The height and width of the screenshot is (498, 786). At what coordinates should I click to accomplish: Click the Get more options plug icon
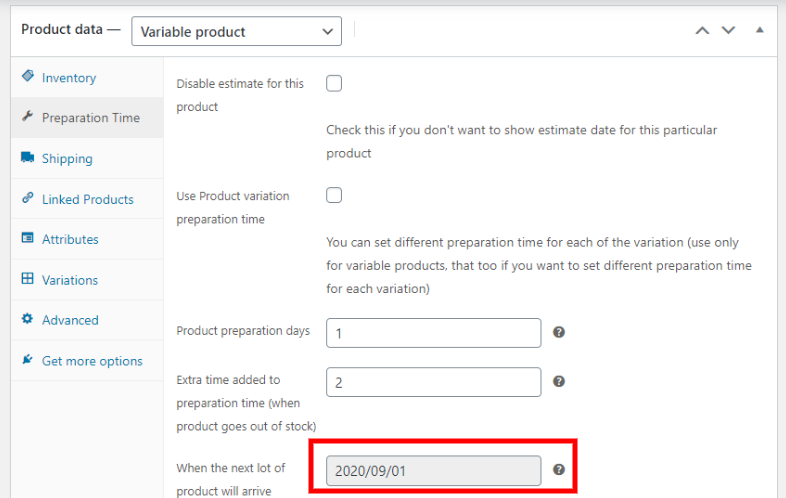[28, 361]
